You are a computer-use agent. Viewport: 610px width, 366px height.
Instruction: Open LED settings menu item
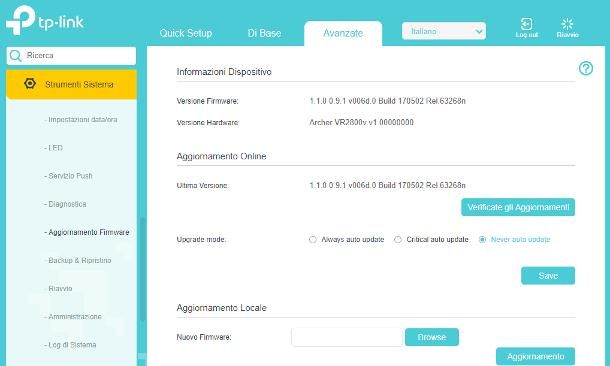click(x=53, y=148)
